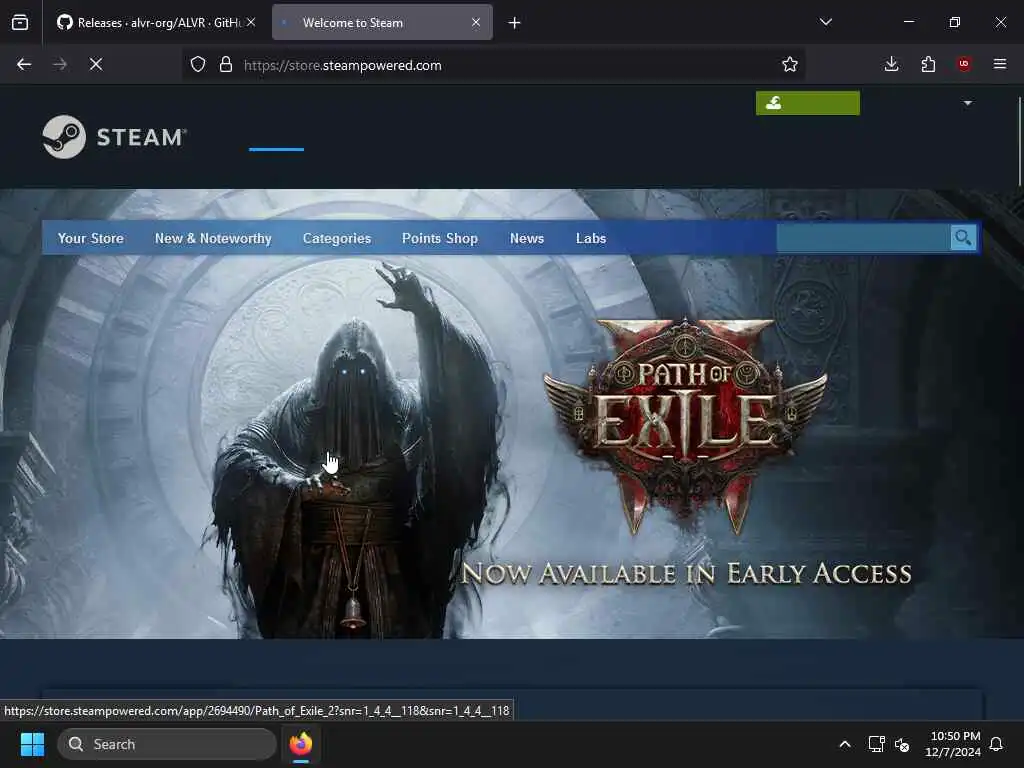Go back to previous page

pos(24,64)
